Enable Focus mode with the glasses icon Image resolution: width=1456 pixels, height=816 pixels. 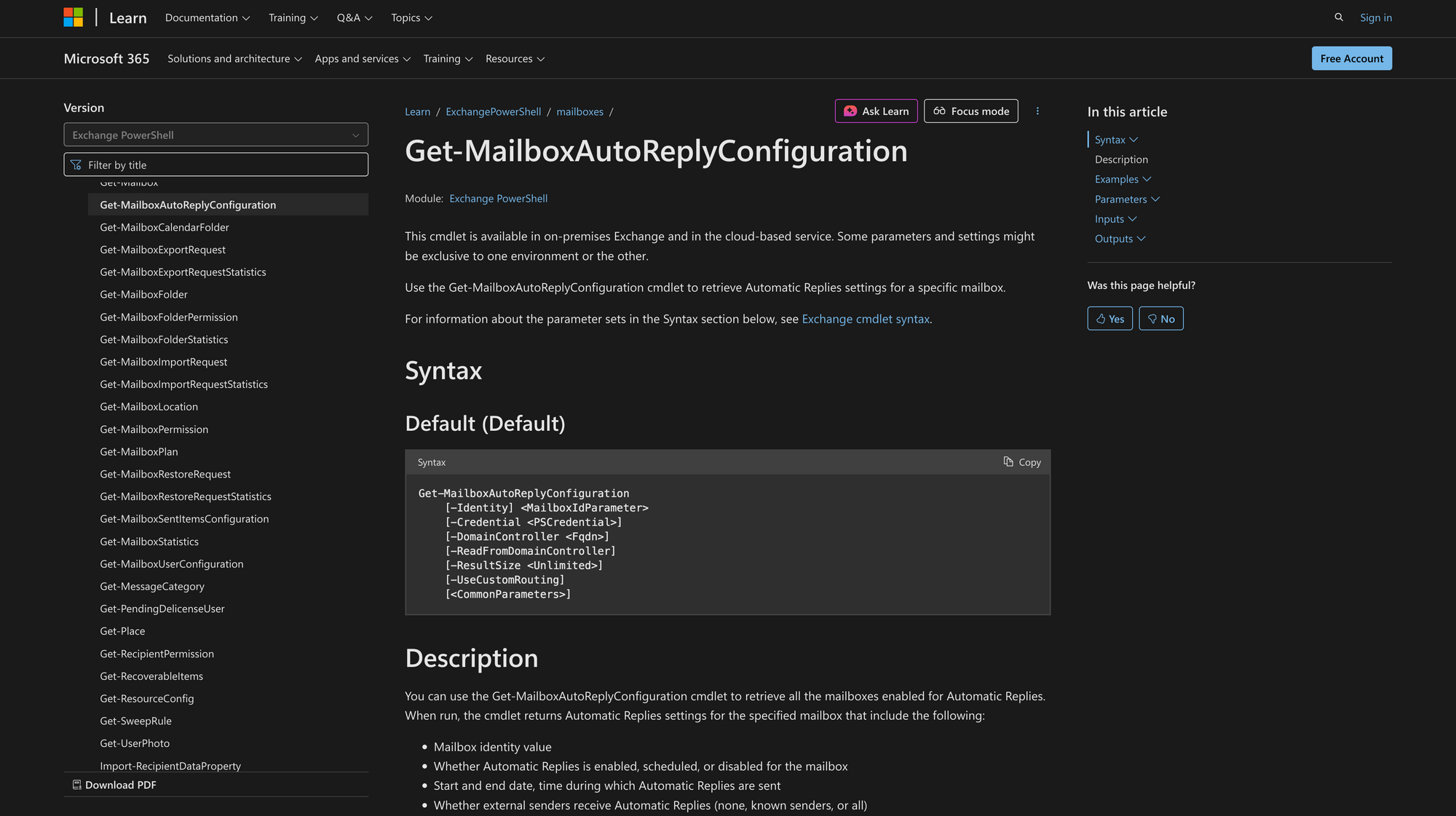pos(940,111)
